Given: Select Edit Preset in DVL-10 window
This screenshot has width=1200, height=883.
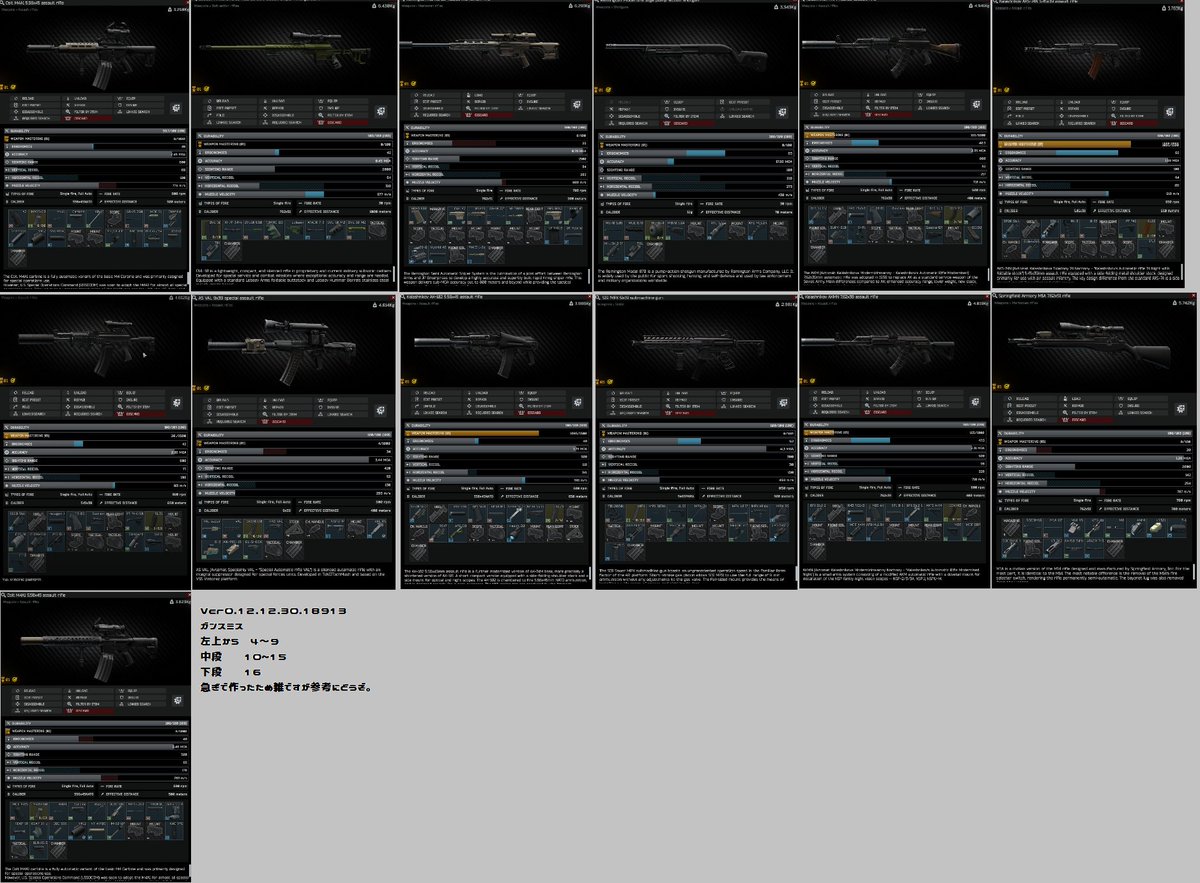Looking at the screenshot, I should pos(230,108).
